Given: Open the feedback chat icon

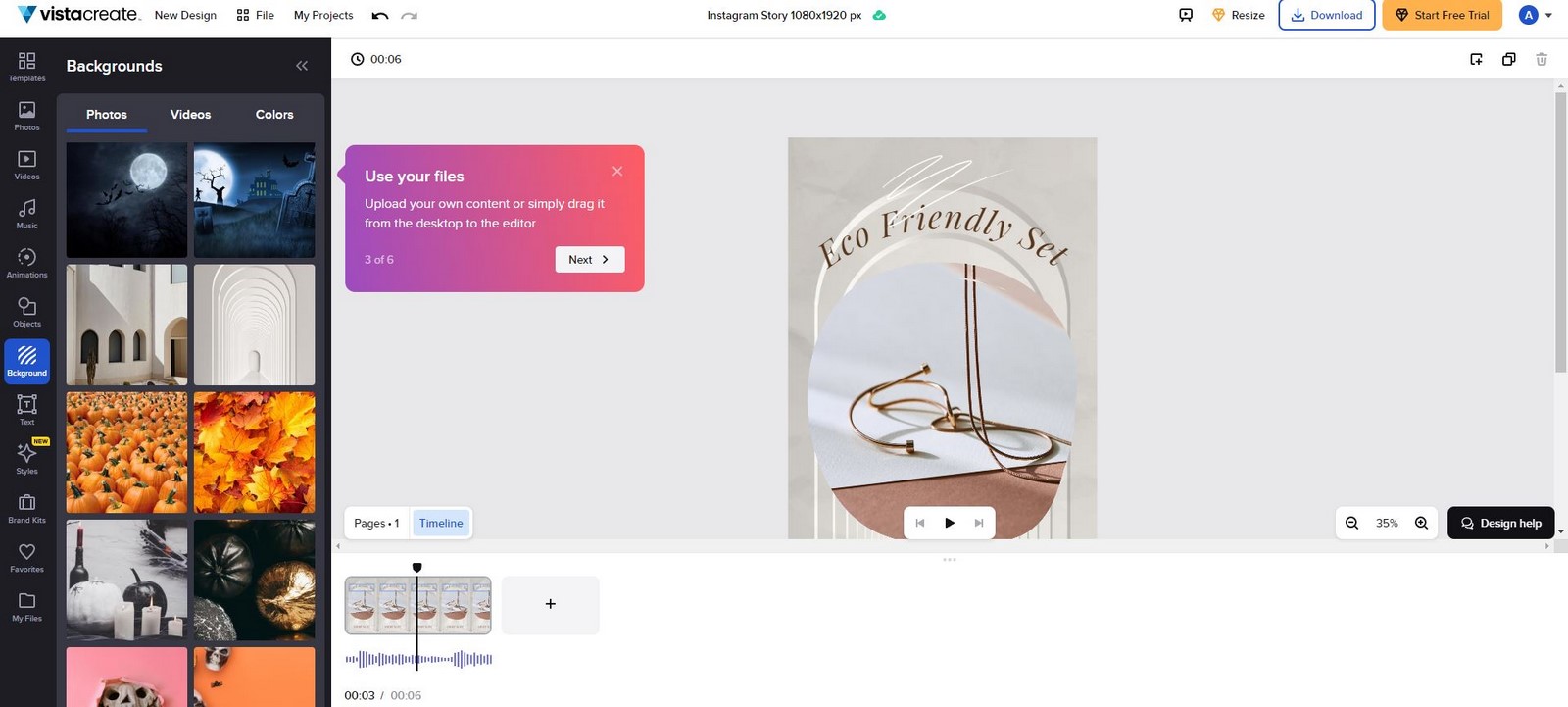Looking at the screenshot, I should click(1186, 15).
